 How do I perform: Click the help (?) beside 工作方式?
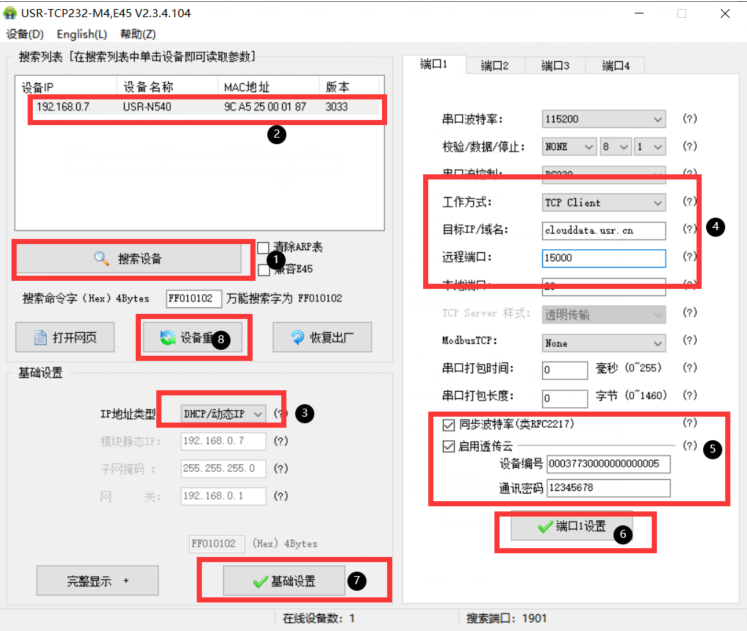pos(689,202)
